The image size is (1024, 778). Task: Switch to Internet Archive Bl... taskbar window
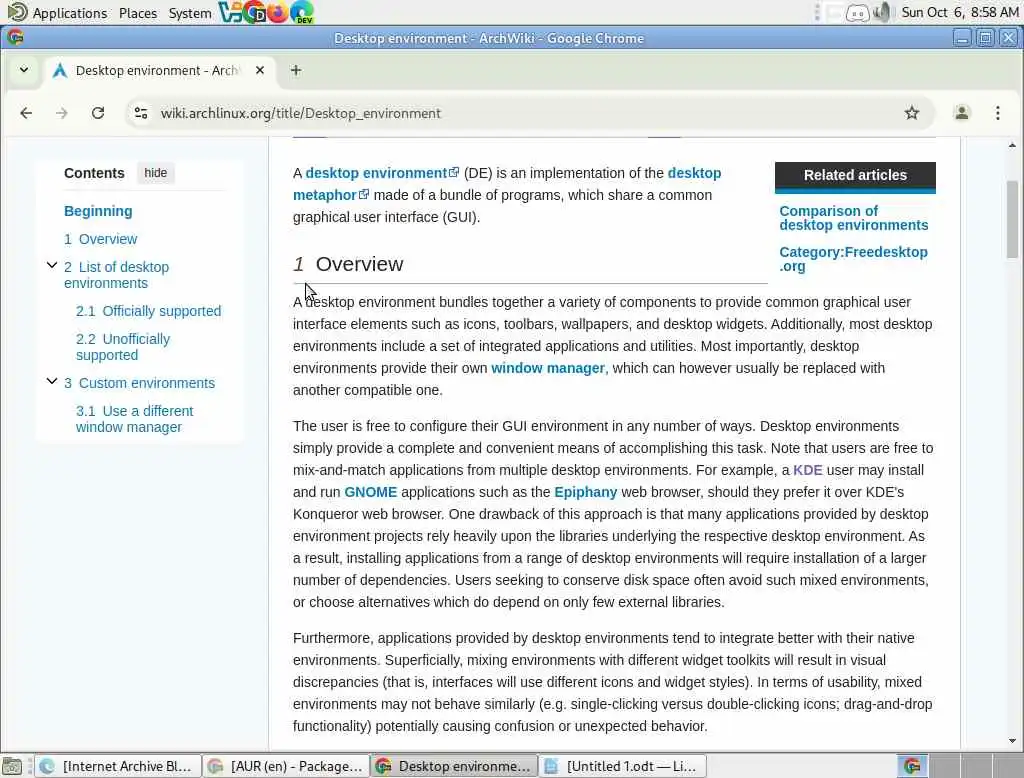tap(118, 766)
